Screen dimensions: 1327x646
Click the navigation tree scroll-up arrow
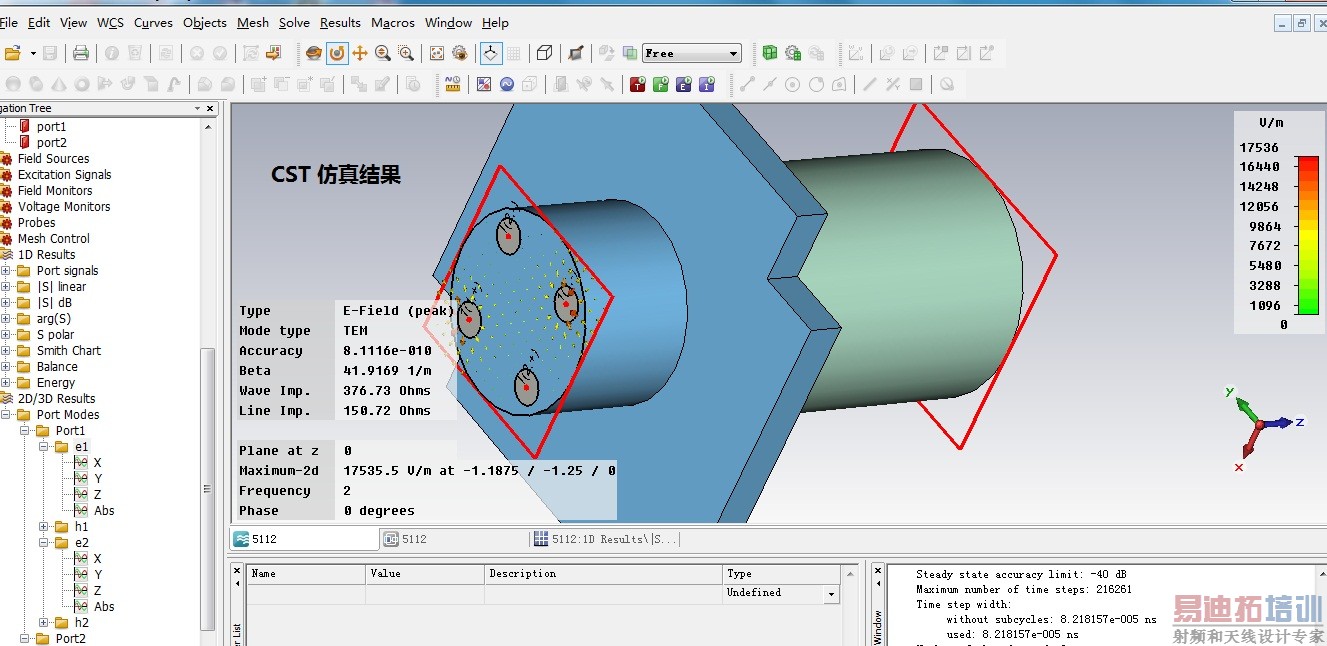click(208, 127)
